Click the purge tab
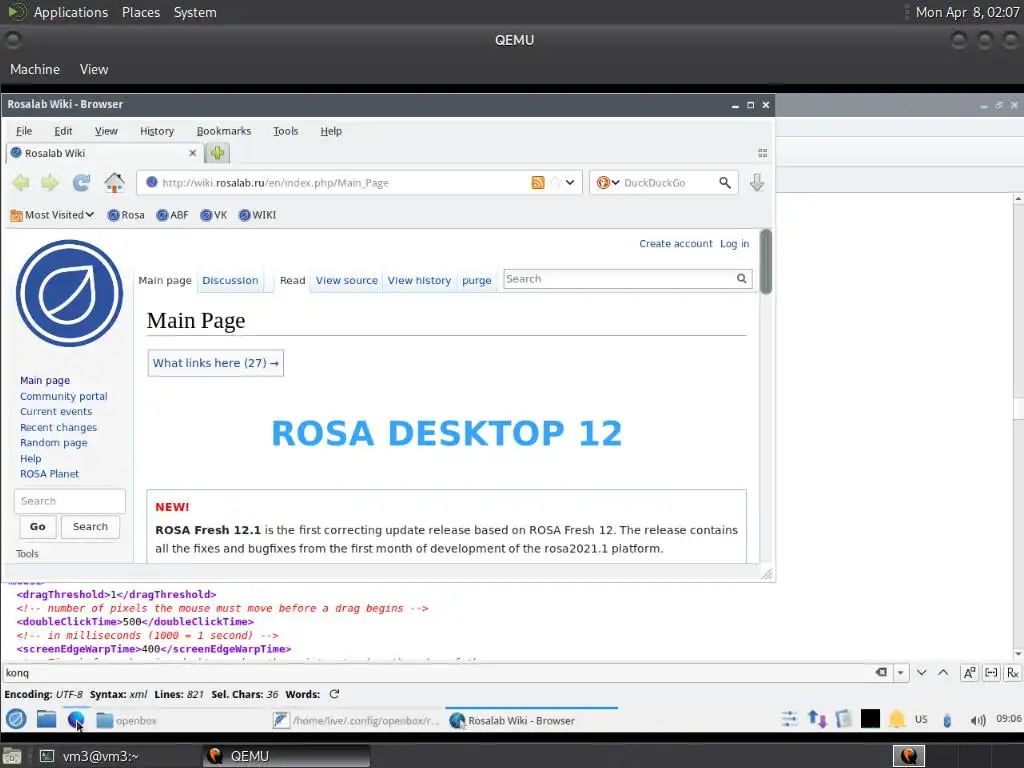The image size is (1024, 768). (477, 280)
